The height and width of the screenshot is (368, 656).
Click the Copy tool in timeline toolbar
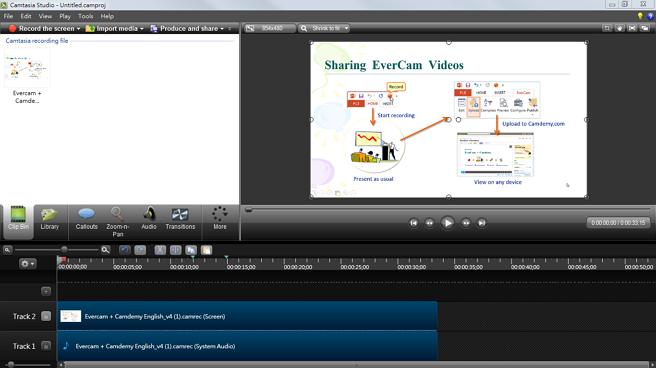191,250
